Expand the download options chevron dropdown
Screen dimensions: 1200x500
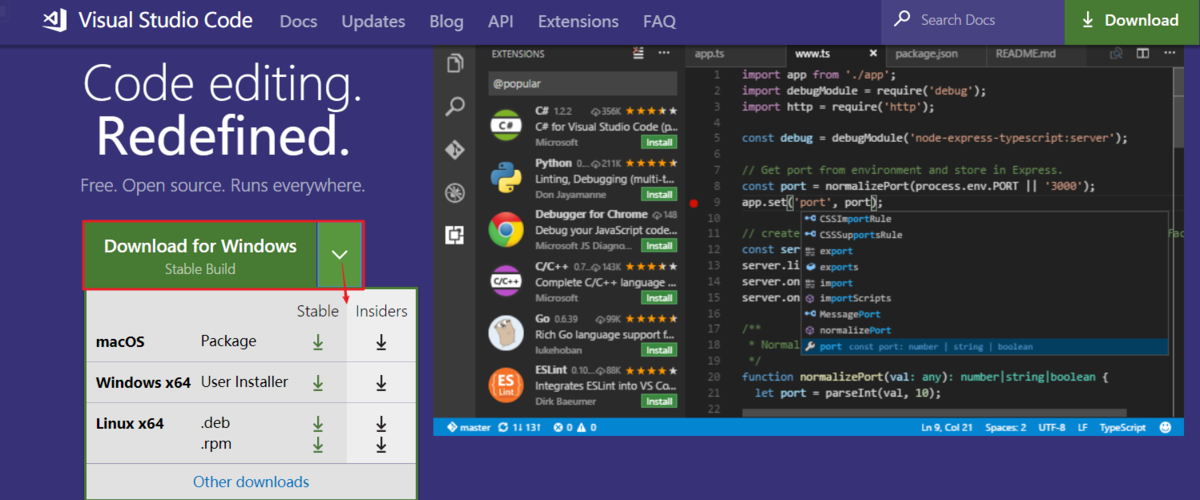[340, 255]
